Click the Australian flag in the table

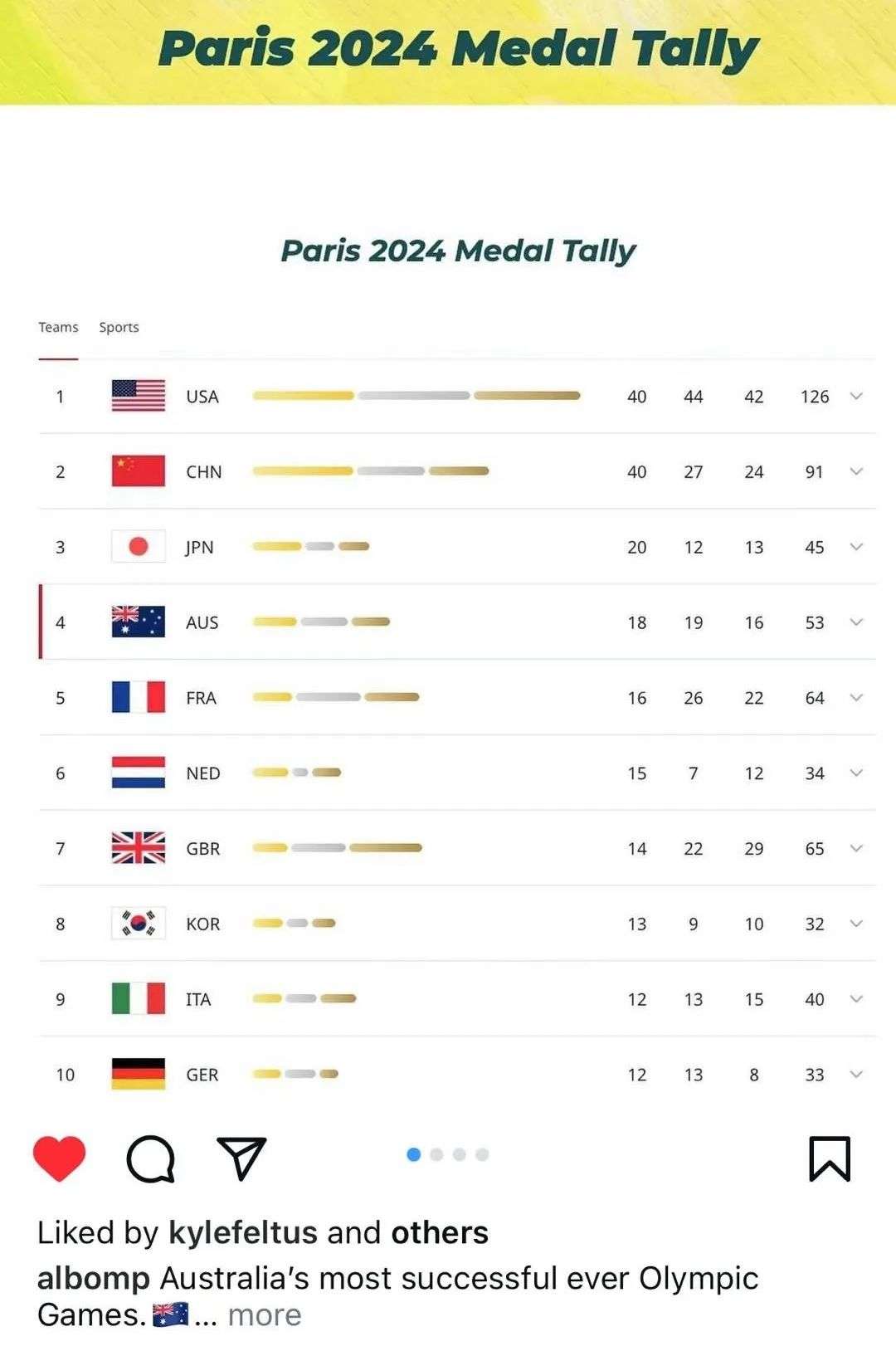click(138, 622)
